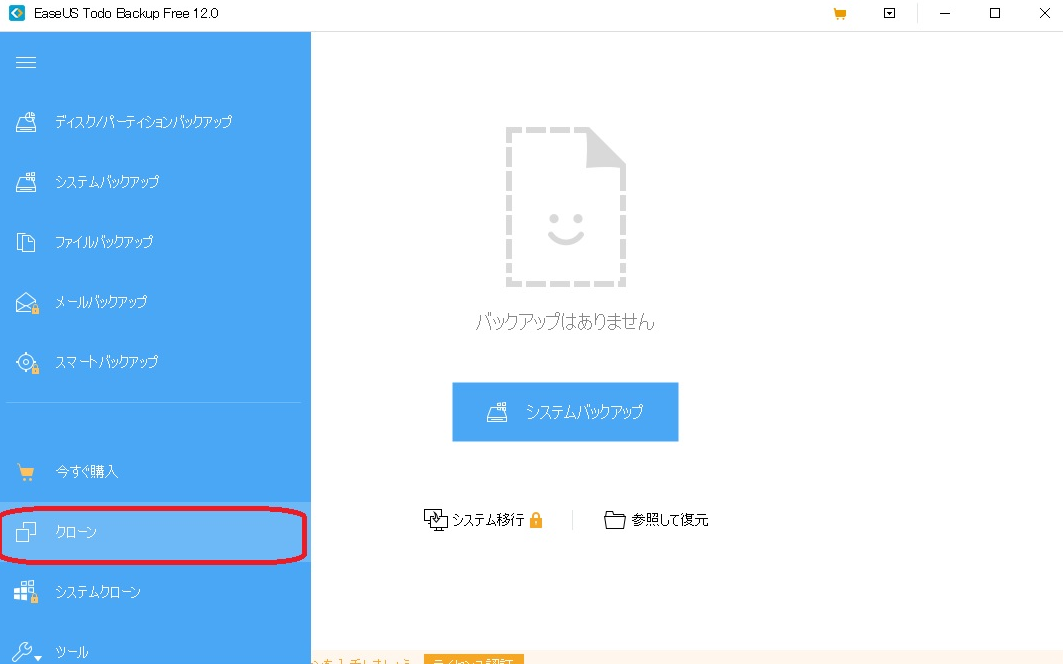Screen dimensions: 1063x664
Task: Click the orange cart icon in sidebar
Action: coord(26,472)
